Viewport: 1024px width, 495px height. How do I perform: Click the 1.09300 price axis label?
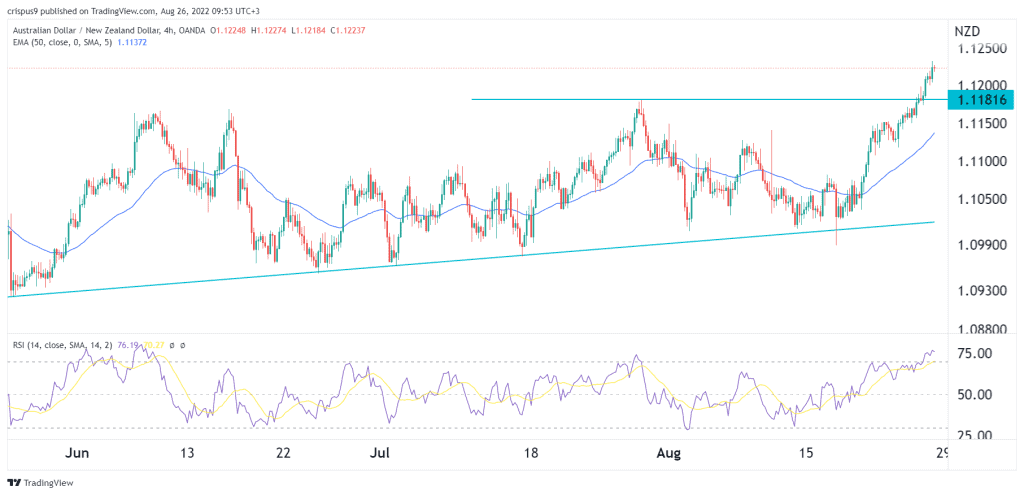point(984,289)
